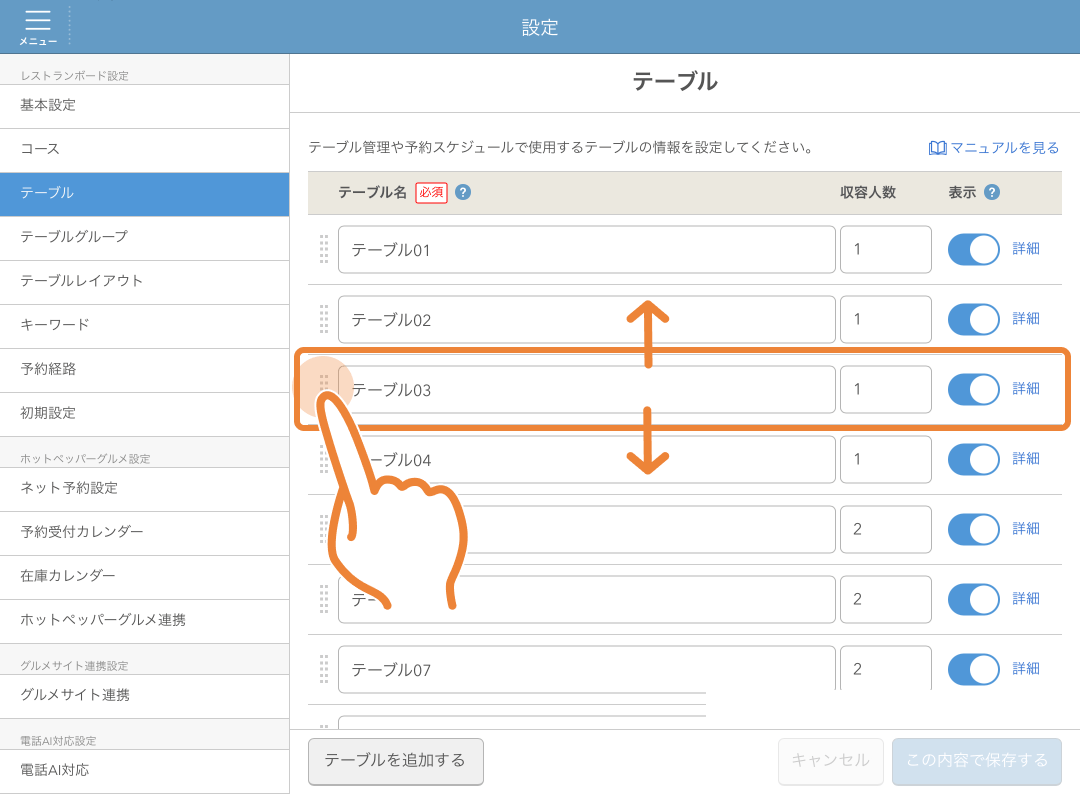
Task: Click the drag handle beside テーブル01
Action: pos(324,249)
